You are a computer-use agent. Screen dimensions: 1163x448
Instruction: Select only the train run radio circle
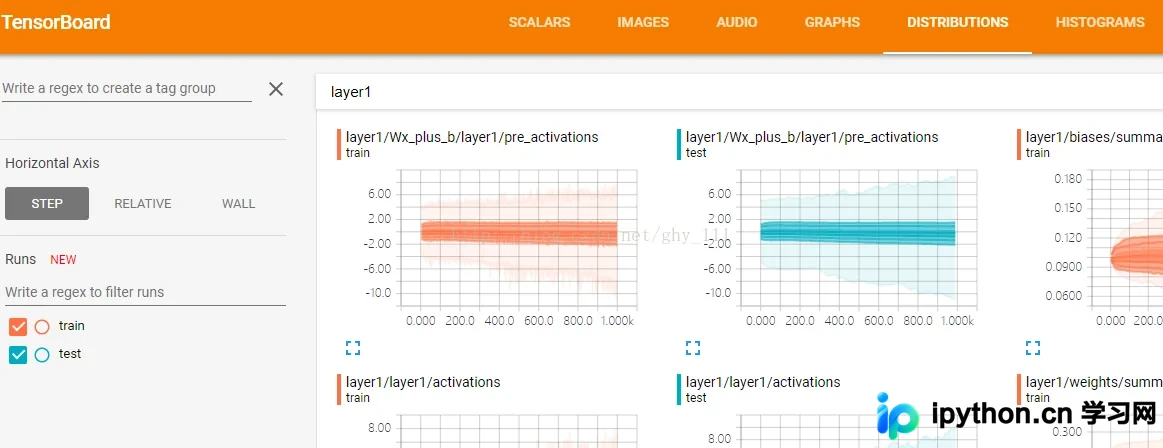pyautogui.click(x=42, y=326)
